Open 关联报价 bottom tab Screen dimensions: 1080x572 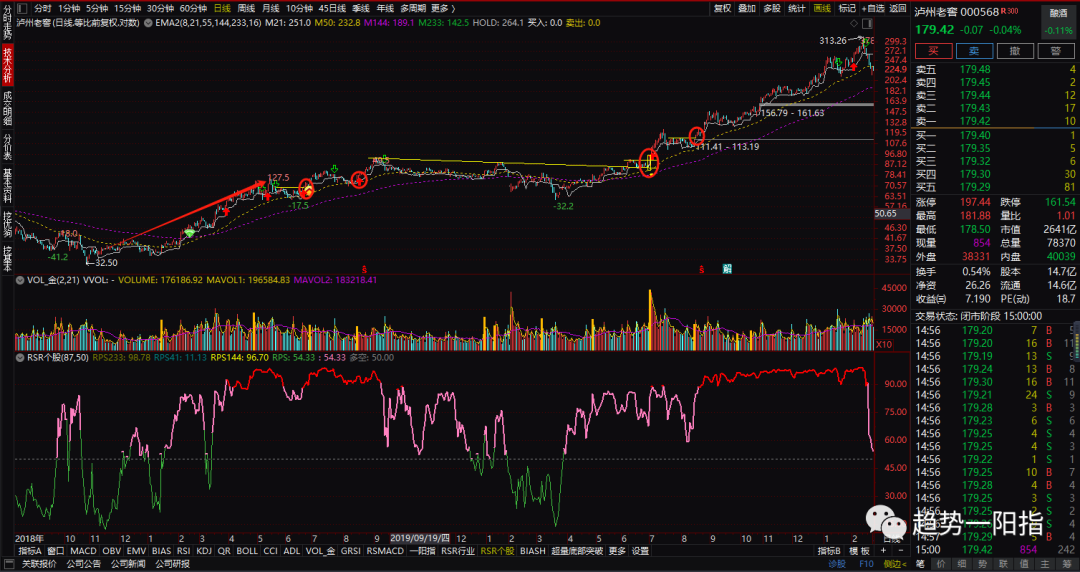39,564
